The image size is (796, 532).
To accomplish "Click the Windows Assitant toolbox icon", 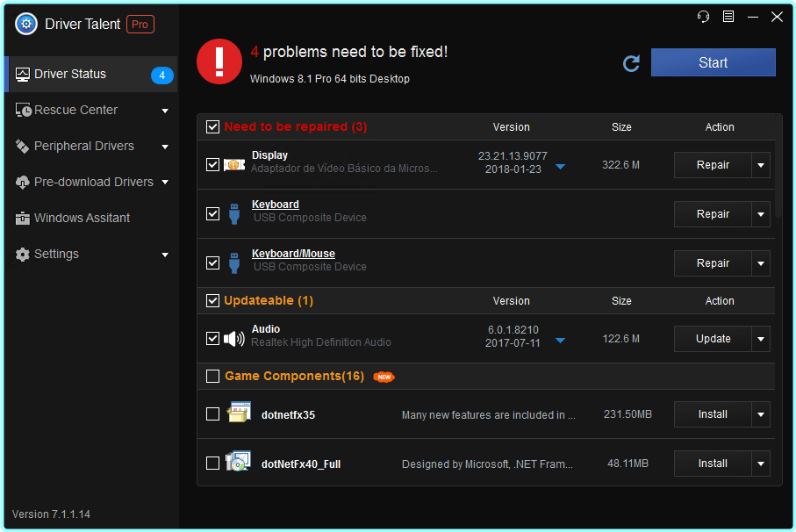I will tap(22, 218).
